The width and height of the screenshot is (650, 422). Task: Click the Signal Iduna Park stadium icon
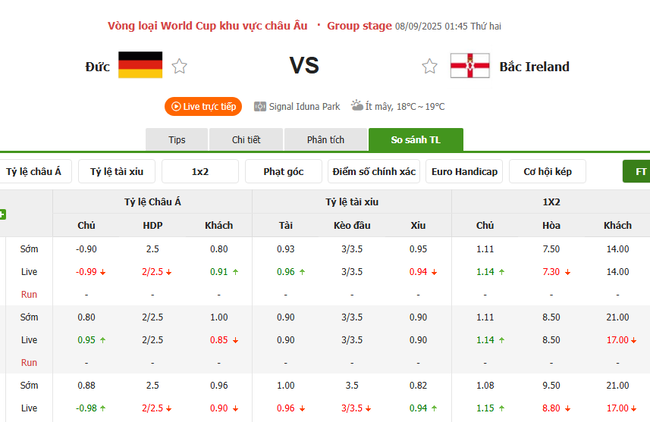[260, 106]
